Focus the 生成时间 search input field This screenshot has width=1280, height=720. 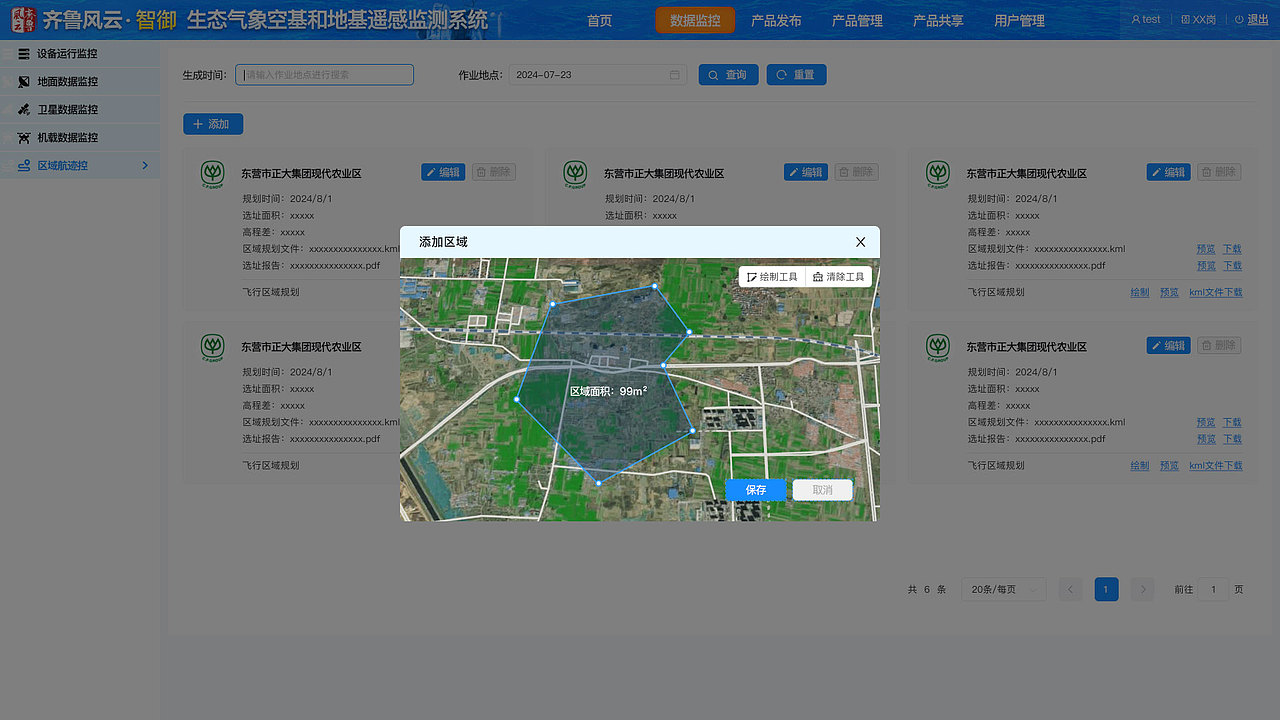(325, 75)
